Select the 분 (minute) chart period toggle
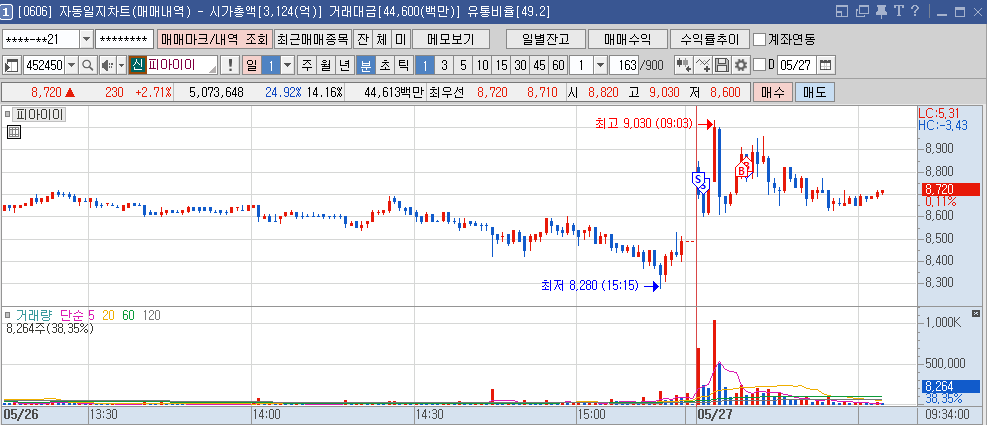This screenshot has width=987, height=425. point(365,65)
